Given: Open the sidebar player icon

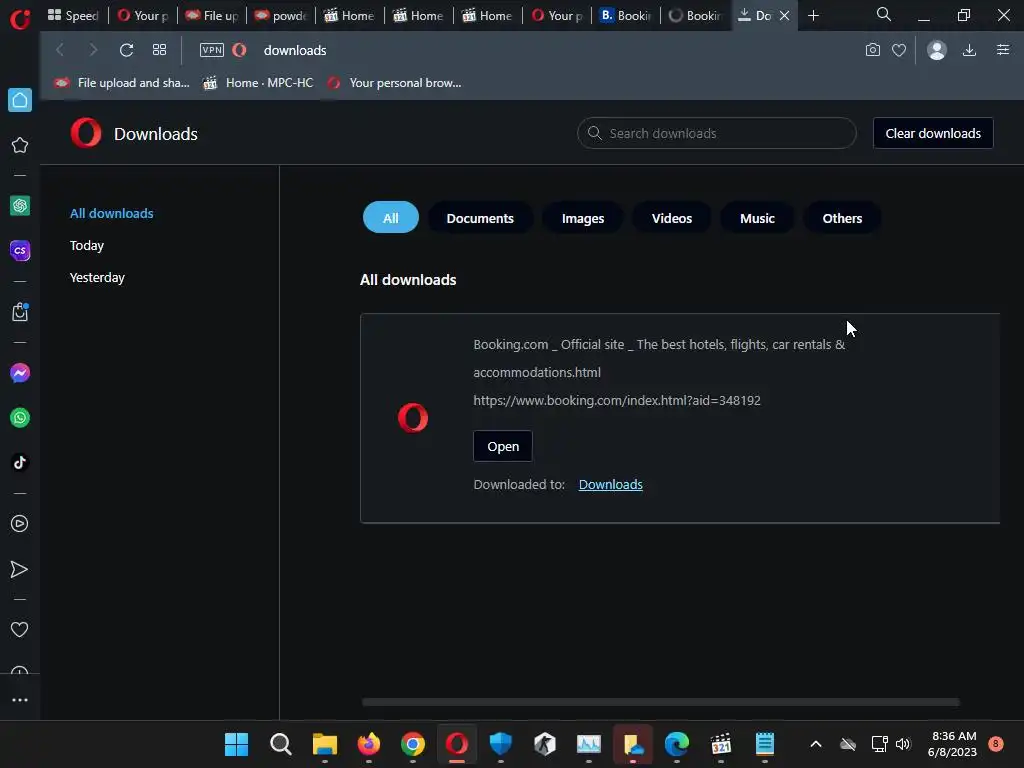Looking at the screenshot, I should click(20, 524).
